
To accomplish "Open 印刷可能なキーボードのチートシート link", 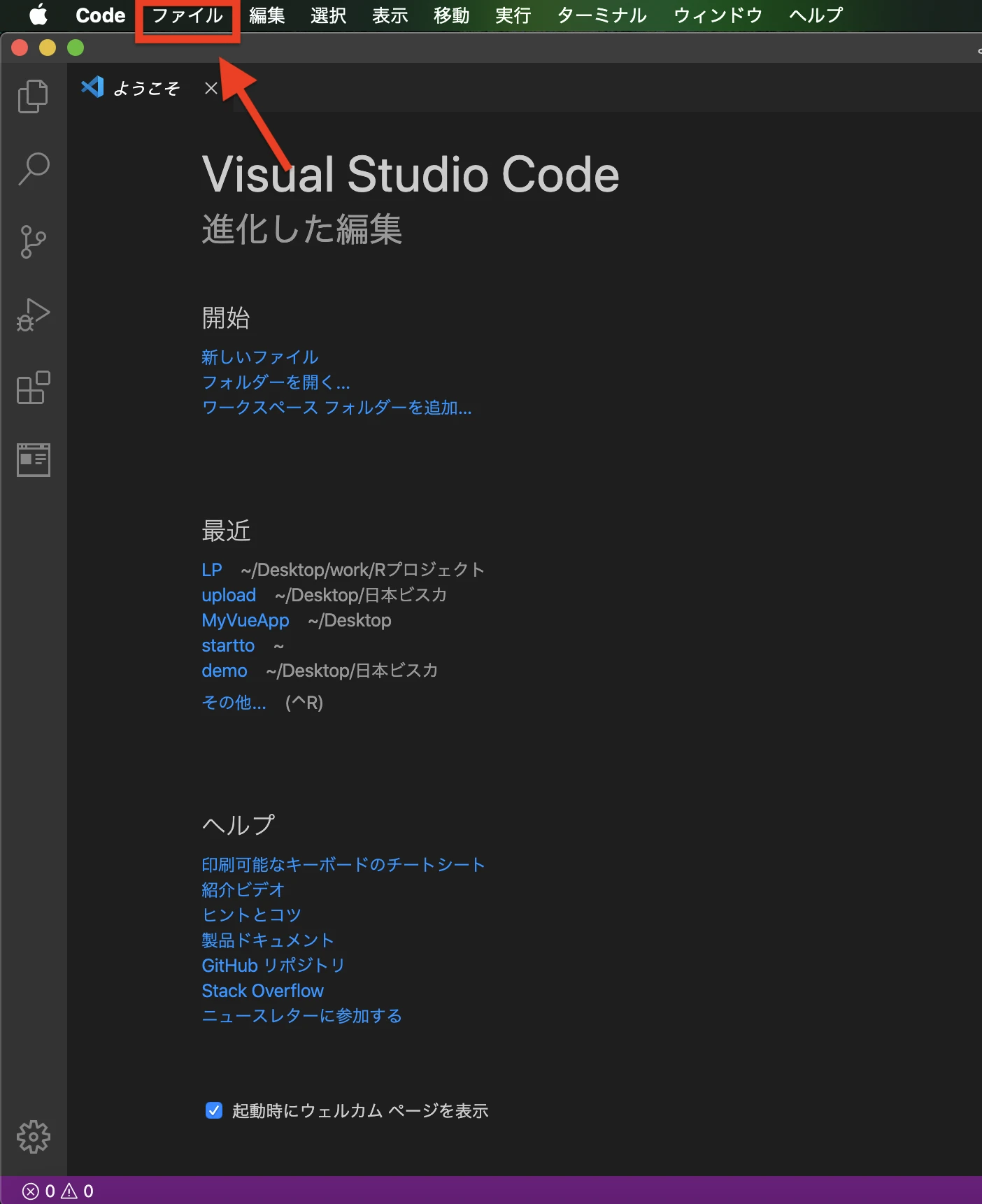I will click(x=343, y=865).
